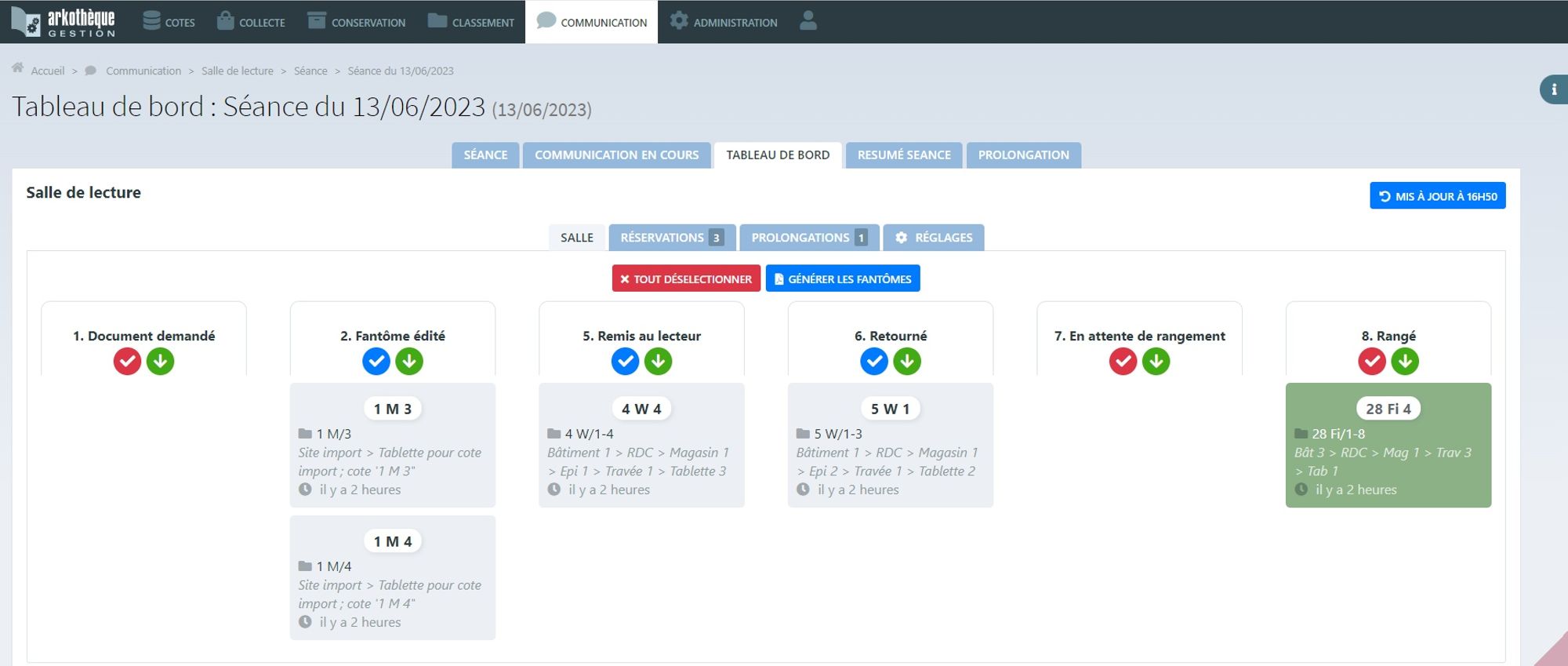Screen dimensions: 1568x666
Task: Click the Accueil home icon in breadcrumb
Action: click(x=17, y=69)
